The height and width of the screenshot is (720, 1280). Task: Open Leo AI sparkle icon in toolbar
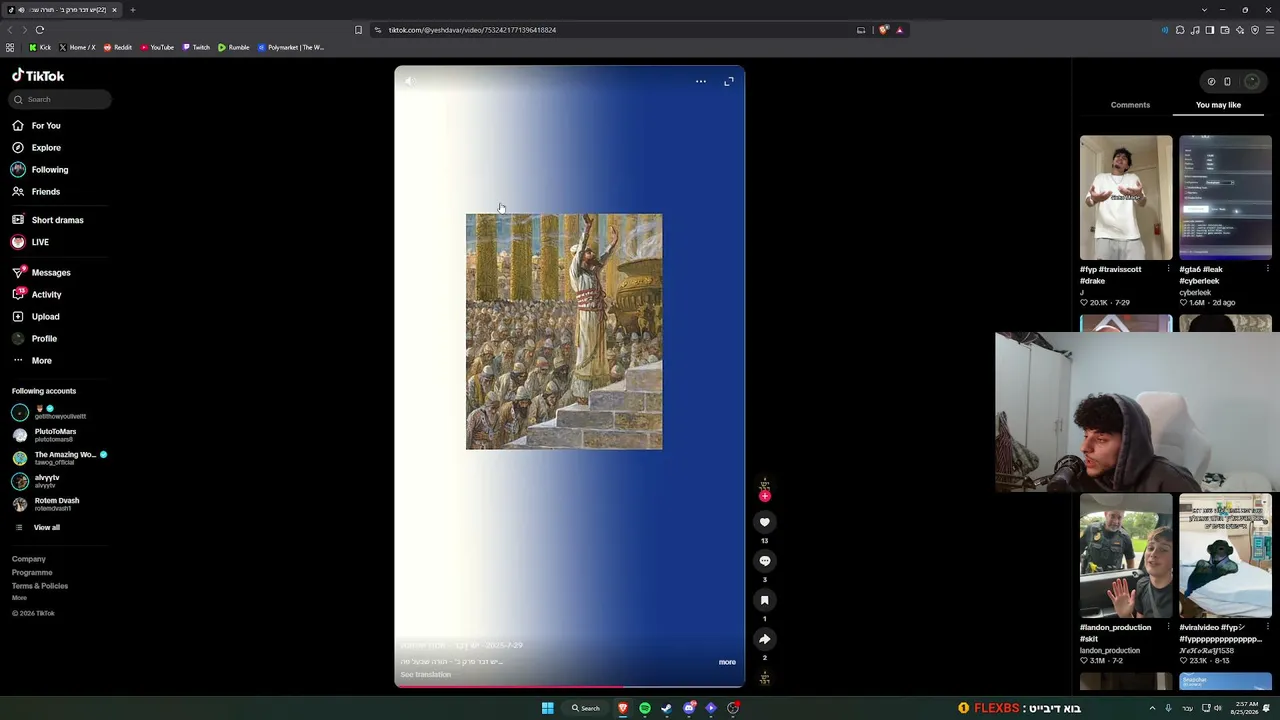1240,30
